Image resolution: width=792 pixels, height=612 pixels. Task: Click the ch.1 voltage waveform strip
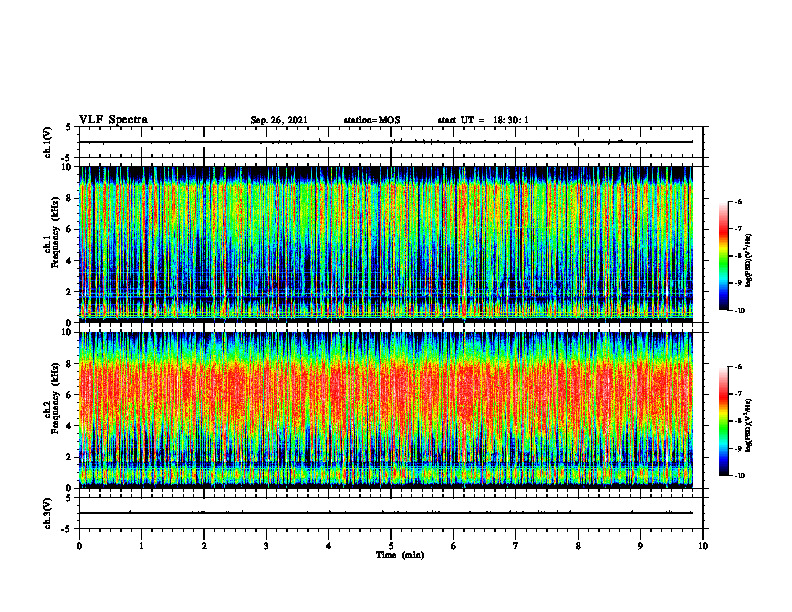click(391, 142)
